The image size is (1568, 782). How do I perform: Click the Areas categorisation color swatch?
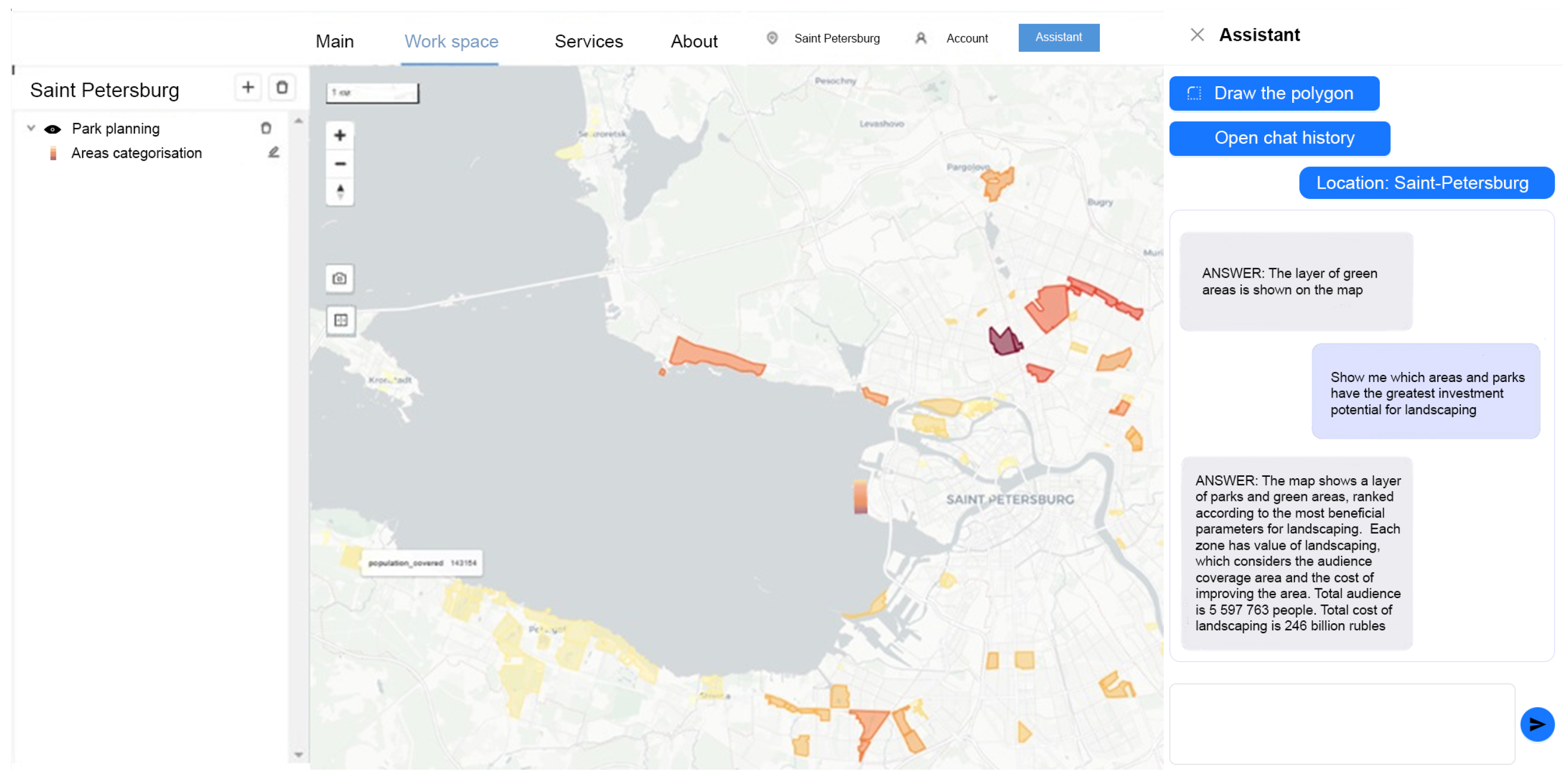pyautogui.click(x=53, y=153)
